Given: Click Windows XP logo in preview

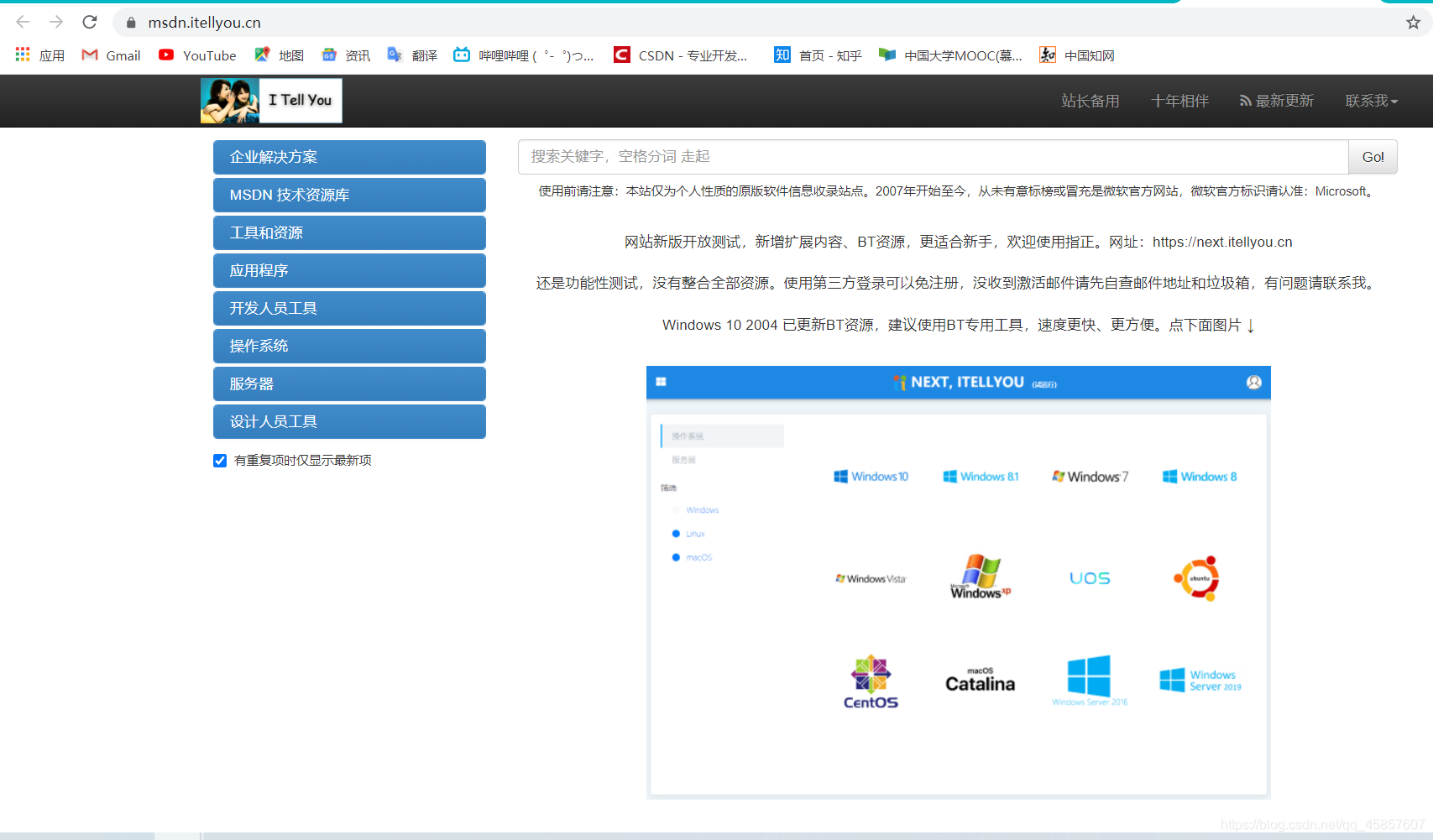Looking at the screenshot, I should point(981,577).
